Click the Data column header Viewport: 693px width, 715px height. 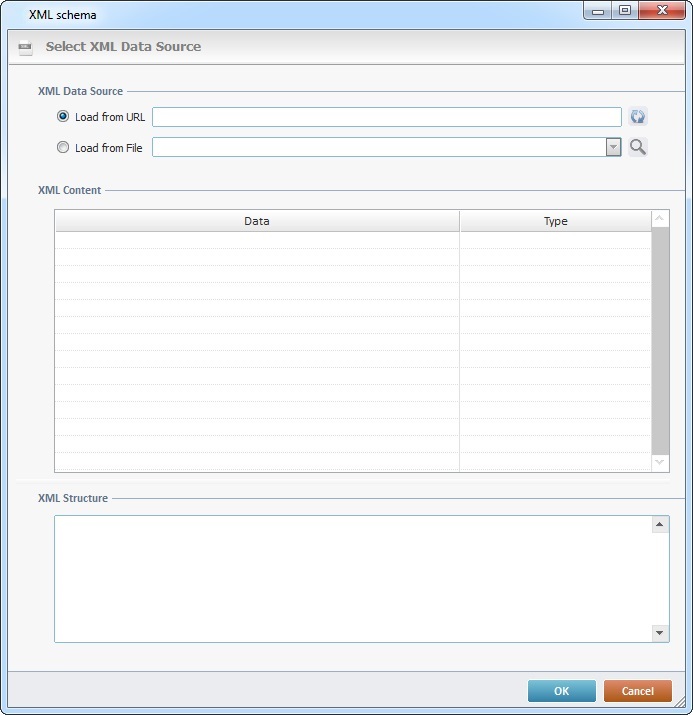[x=257, y=221]
